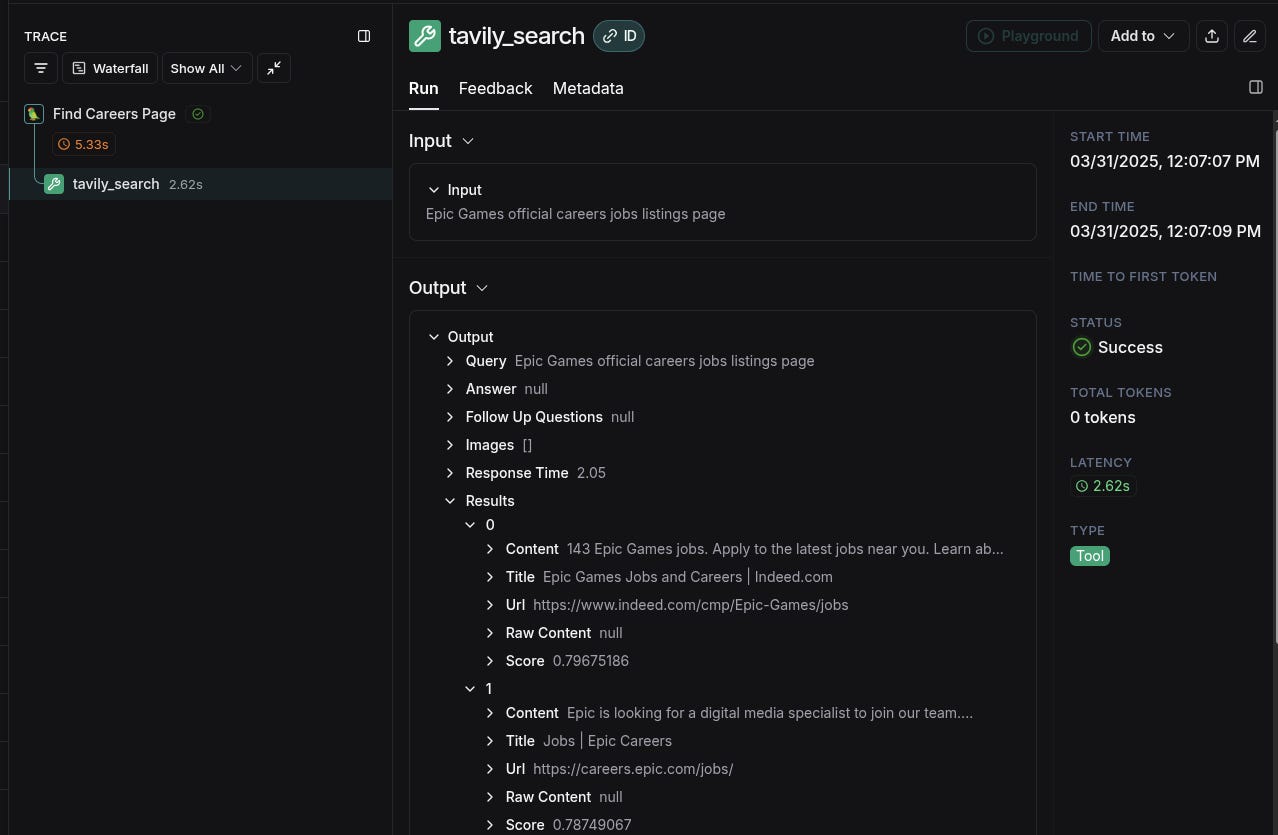Click the '0 tokens' value

(x=1103, y=417)
